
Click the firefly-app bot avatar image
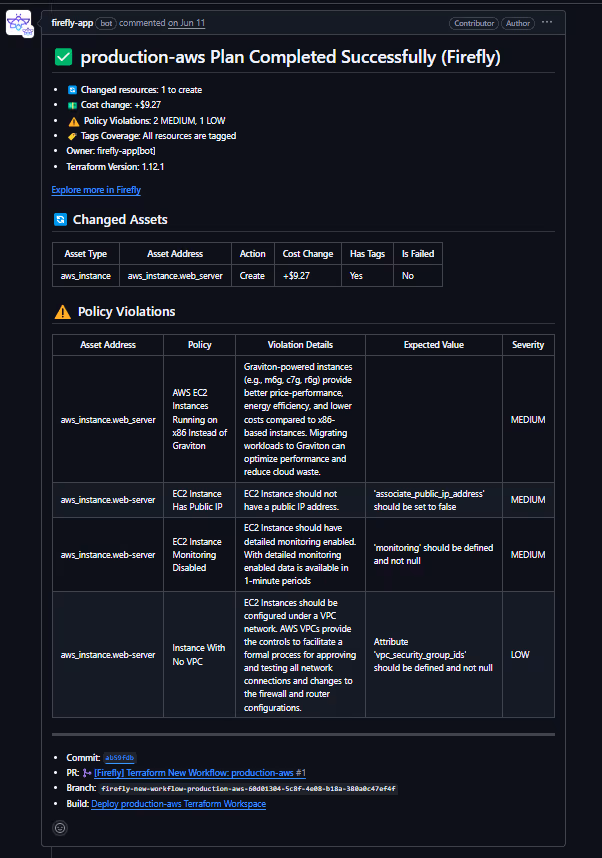18,23
